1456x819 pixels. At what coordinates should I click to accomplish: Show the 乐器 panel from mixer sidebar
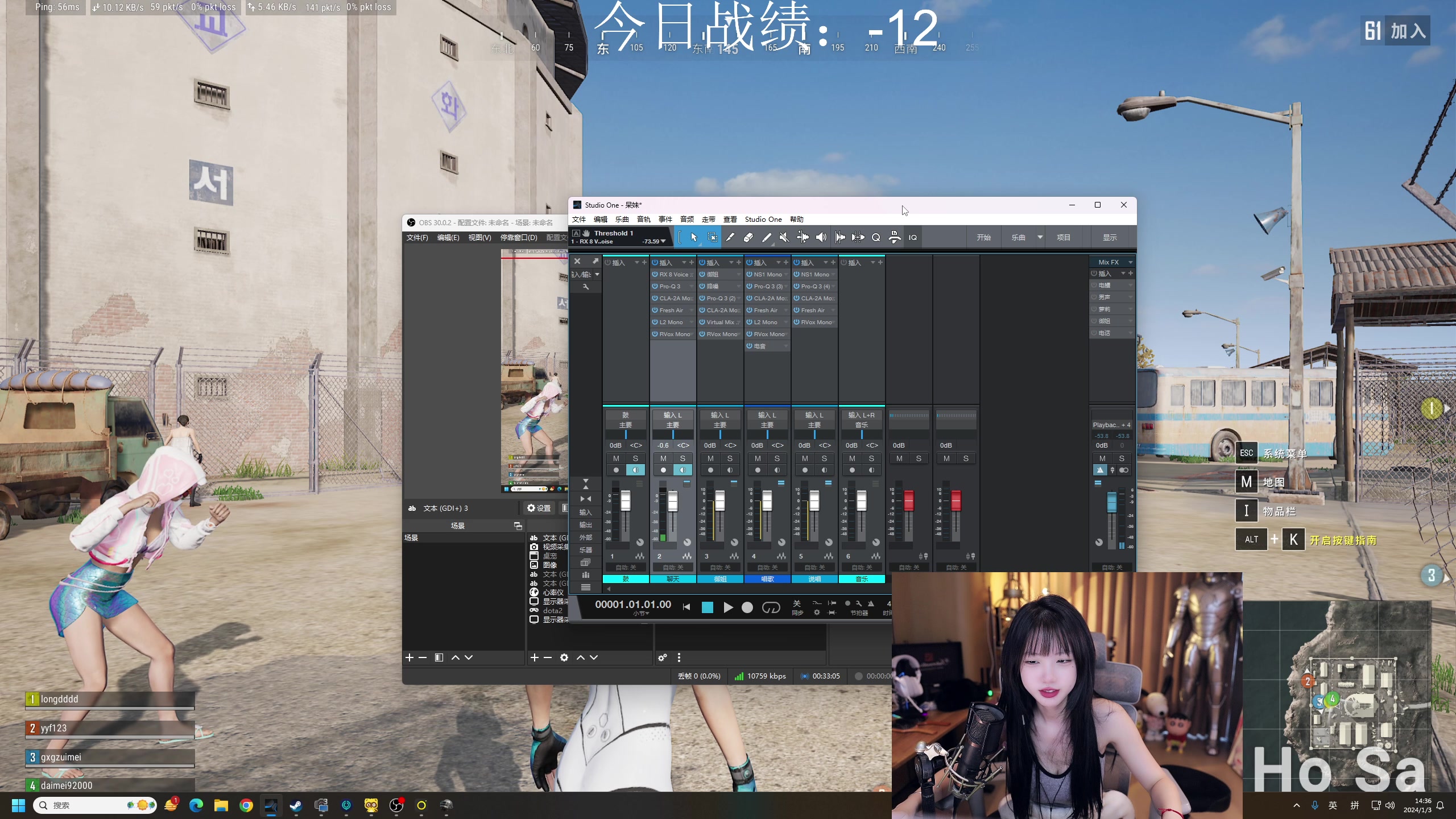(586, 550)
